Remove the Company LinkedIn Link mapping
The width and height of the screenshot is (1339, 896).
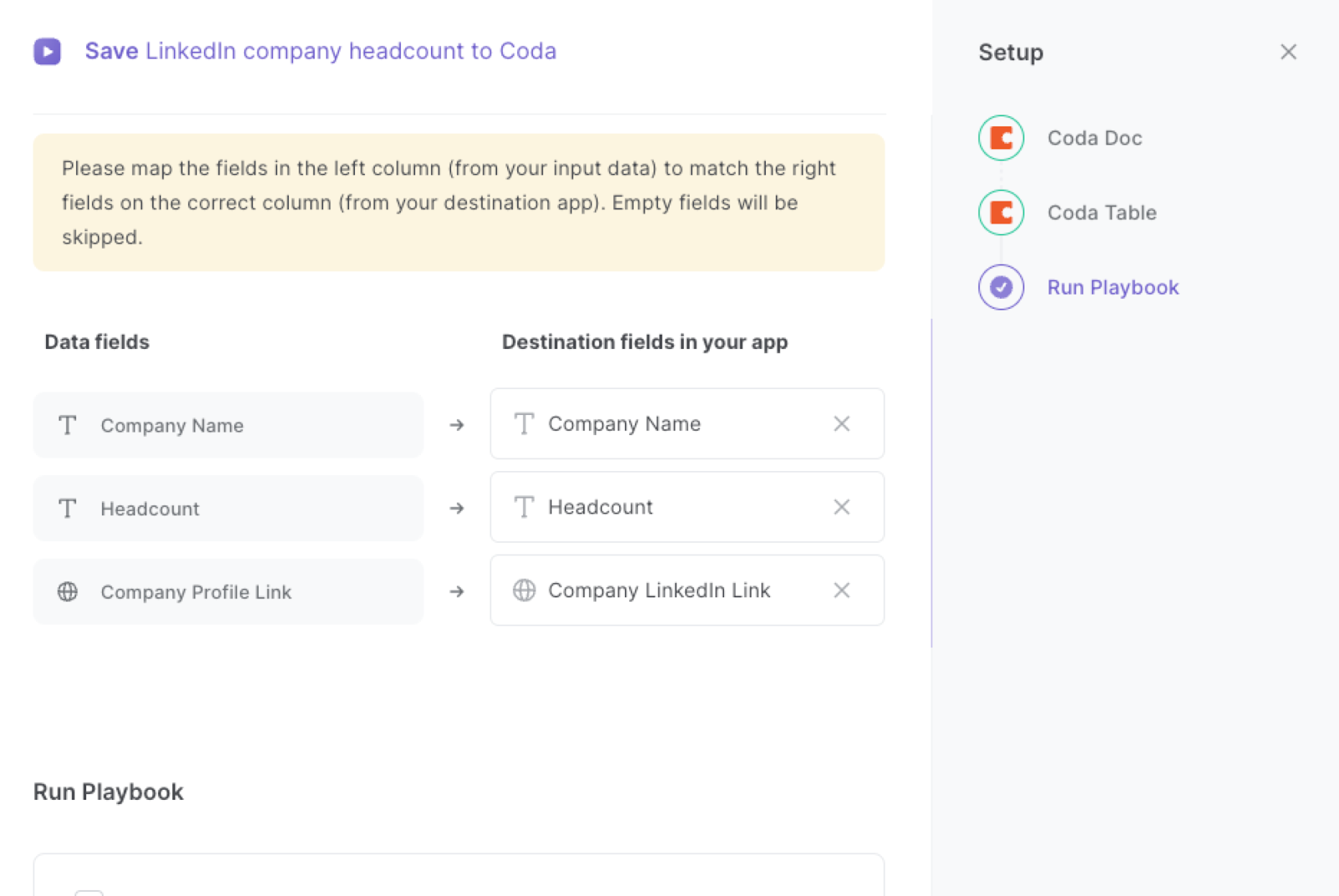coord(842,590)
